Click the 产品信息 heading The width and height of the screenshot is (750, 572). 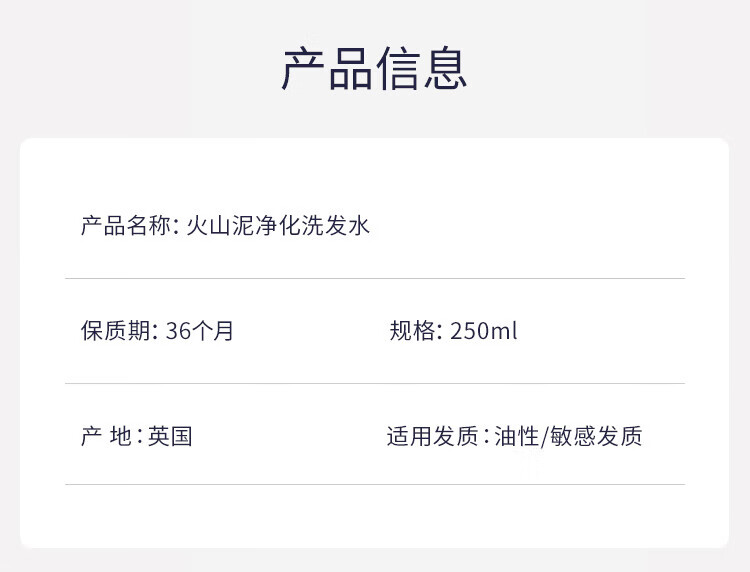click(x=375, y=69)
